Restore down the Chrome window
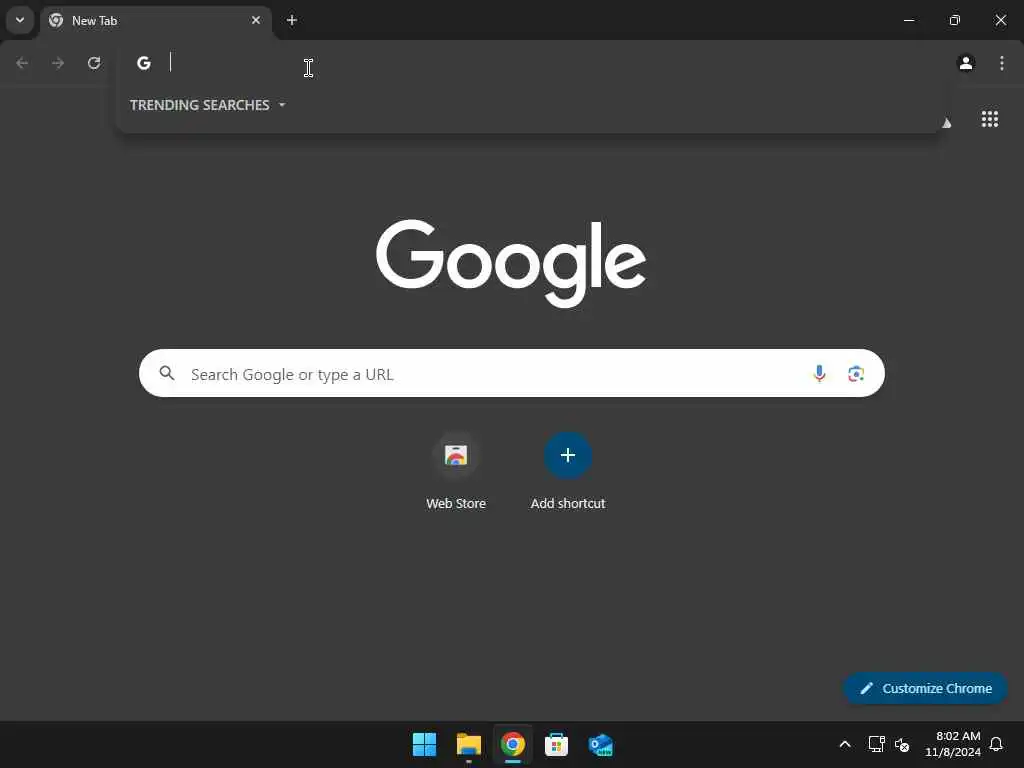The width and height of the screenshot is (1024, 768). pyautogui.click(x=955, y=20)
